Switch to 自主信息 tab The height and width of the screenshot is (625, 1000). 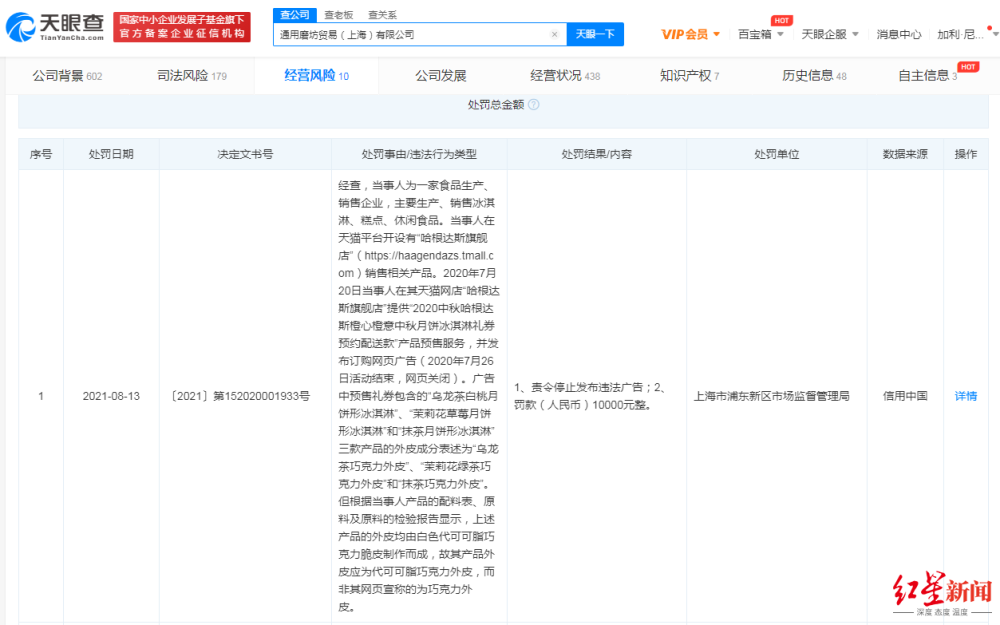click(927, 76)
